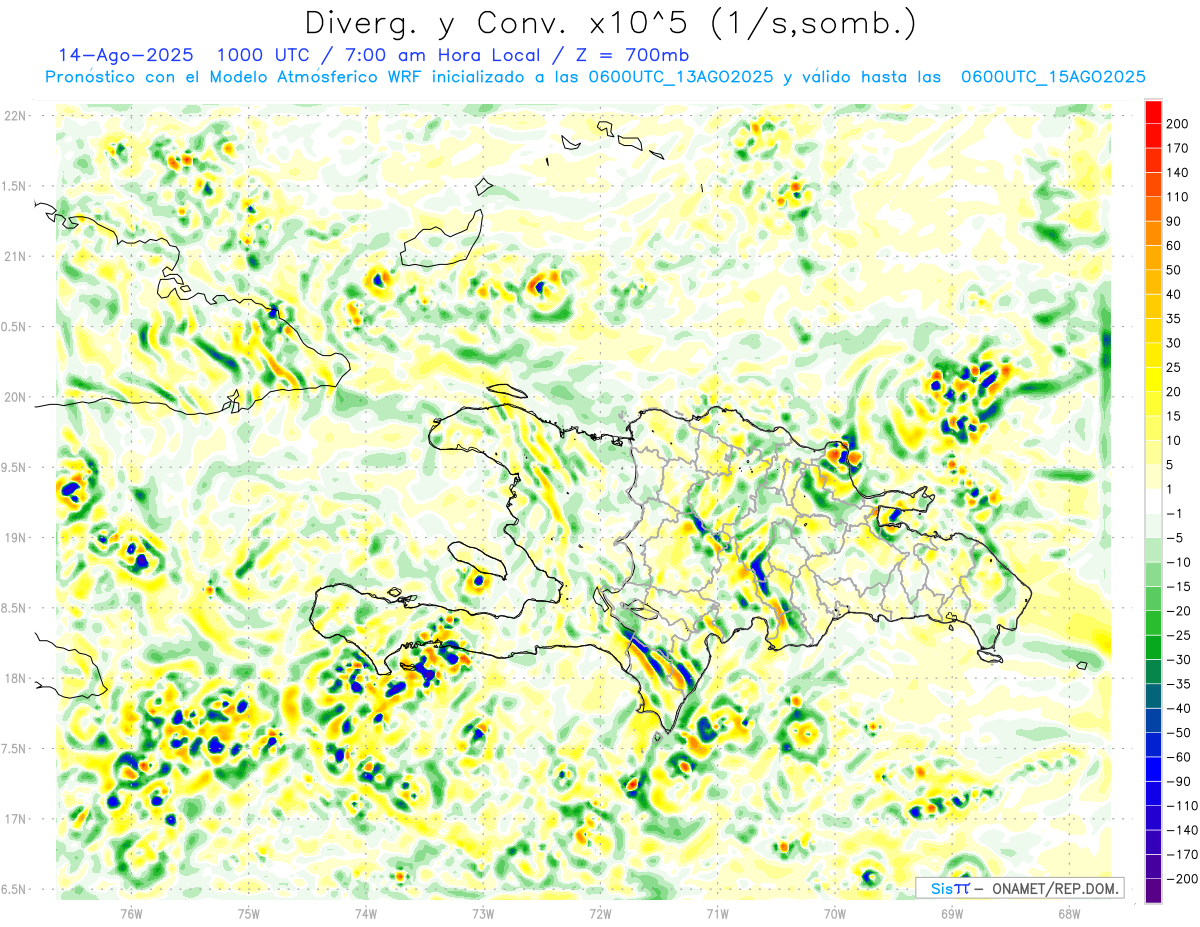Click the '20N' latitude axis label
Image resolution: width=1200 pixels, height=927 pixels.
pos(14,397)
